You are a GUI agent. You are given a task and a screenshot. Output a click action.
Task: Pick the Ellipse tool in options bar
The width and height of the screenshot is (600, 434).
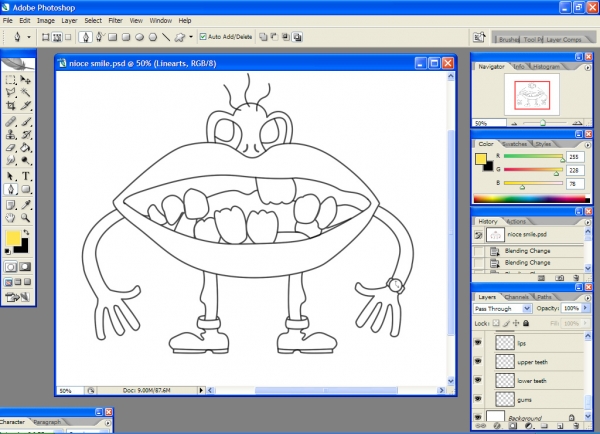[x=139, y=37]
